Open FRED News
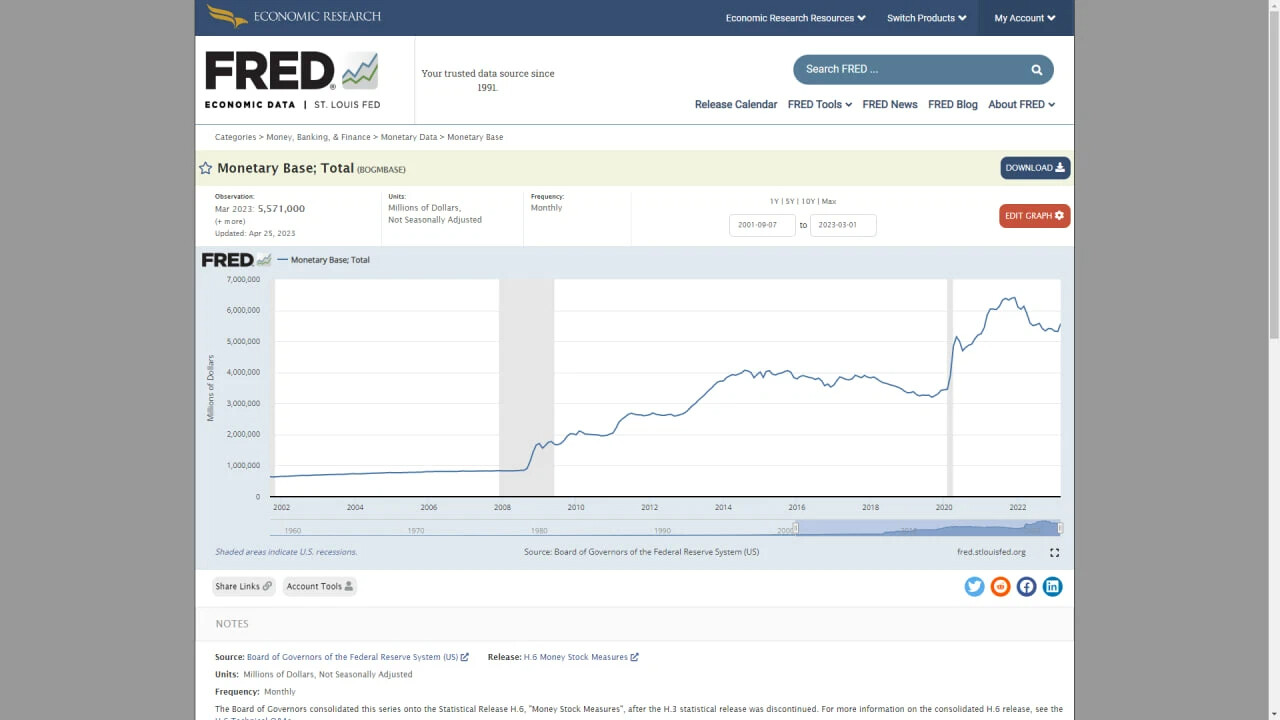The width and height of the screenshot is (1280, 720). 890,104
